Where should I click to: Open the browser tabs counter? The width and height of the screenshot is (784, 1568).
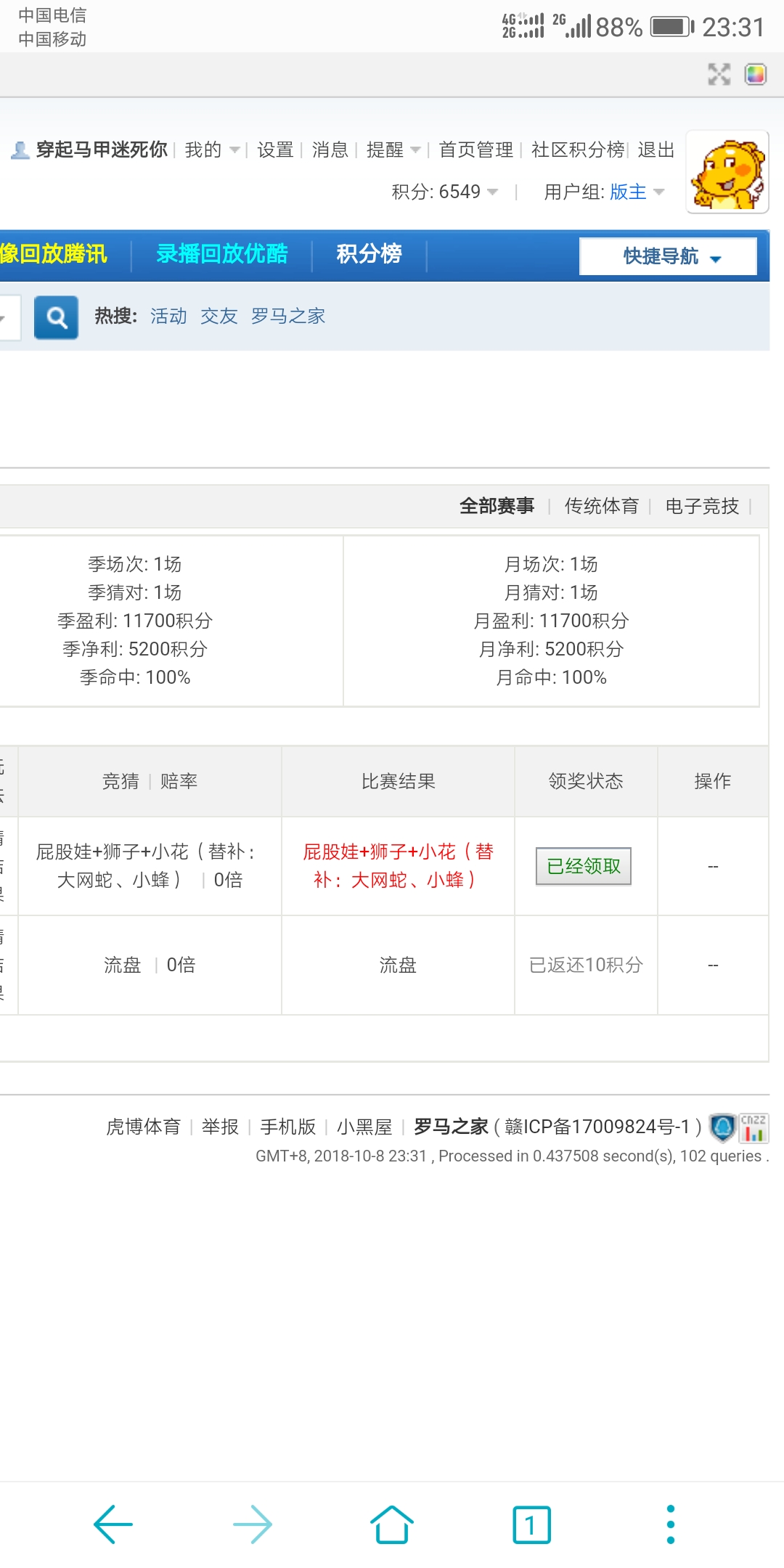click(x=531, y=1524)
